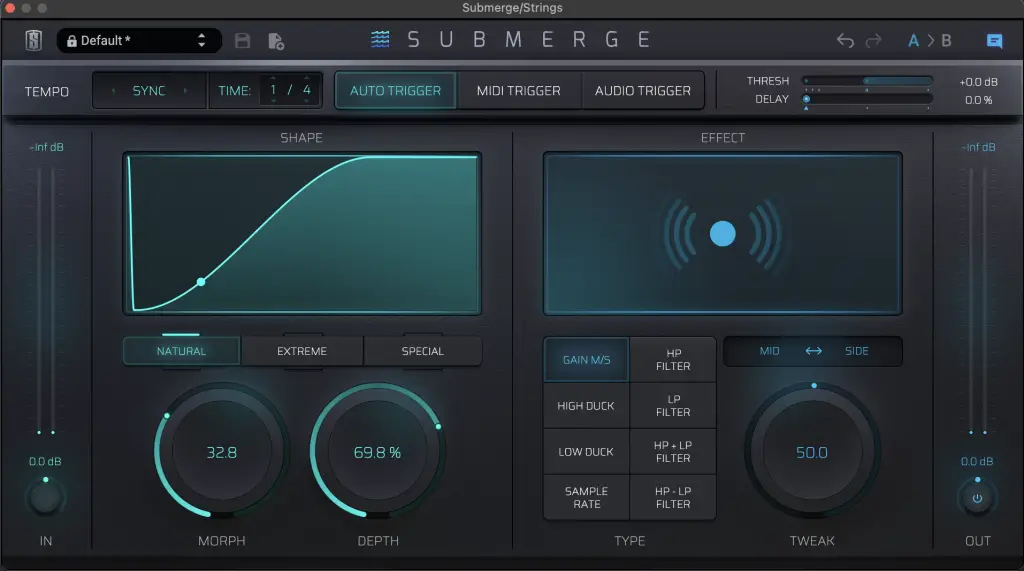Screen dimensions: 1024x571
Task: Redo the last change
Action: (873, 41)
